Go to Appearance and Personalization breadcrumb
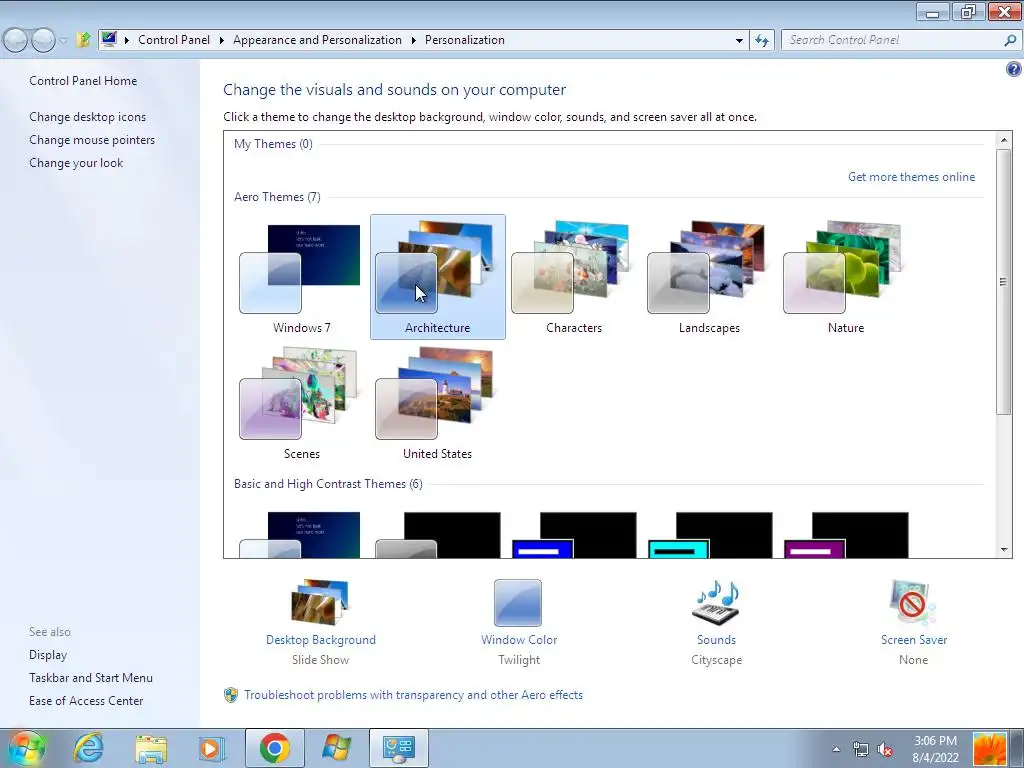 [x=317, y=40]
